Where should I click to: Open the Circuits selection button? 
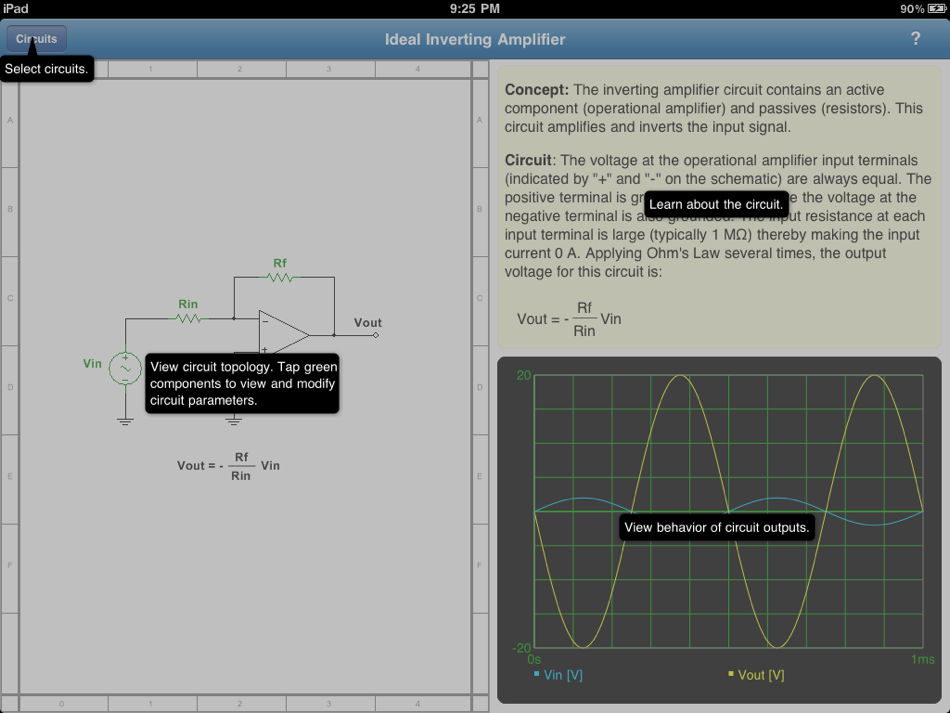[x=36, y=39]
